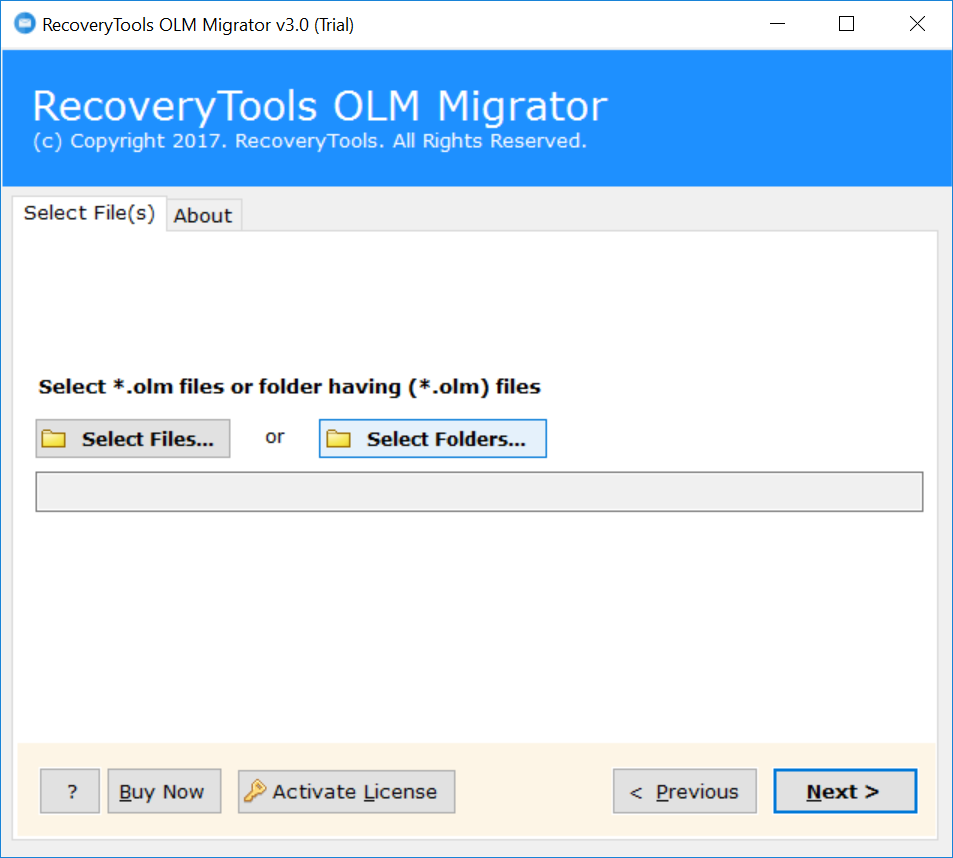Click the Select Folders... button
The image size is (953, 858).
tap(433, 438)
